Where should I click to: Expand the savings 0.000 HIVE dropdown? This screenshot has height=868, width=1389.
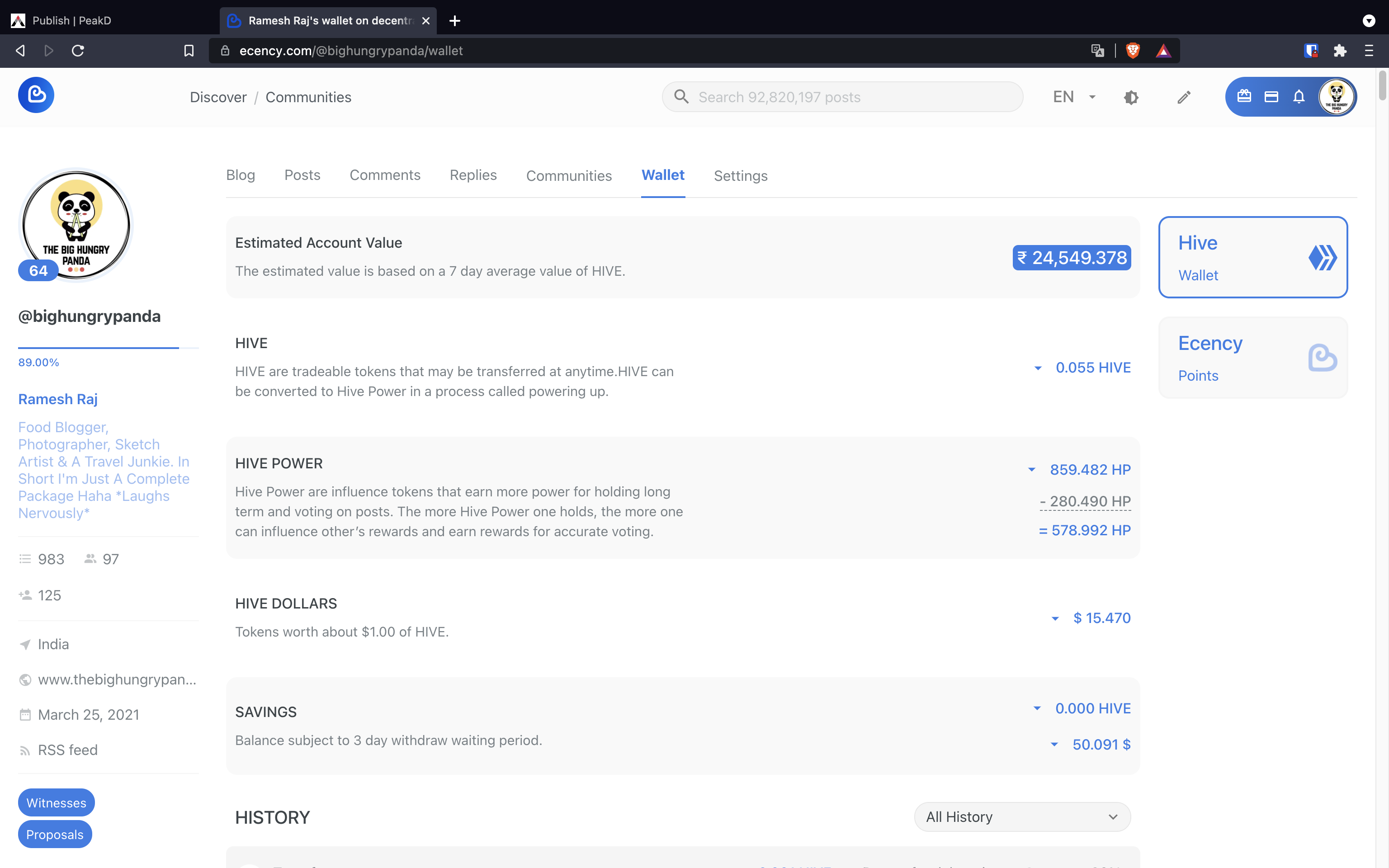pos(1037,708)
